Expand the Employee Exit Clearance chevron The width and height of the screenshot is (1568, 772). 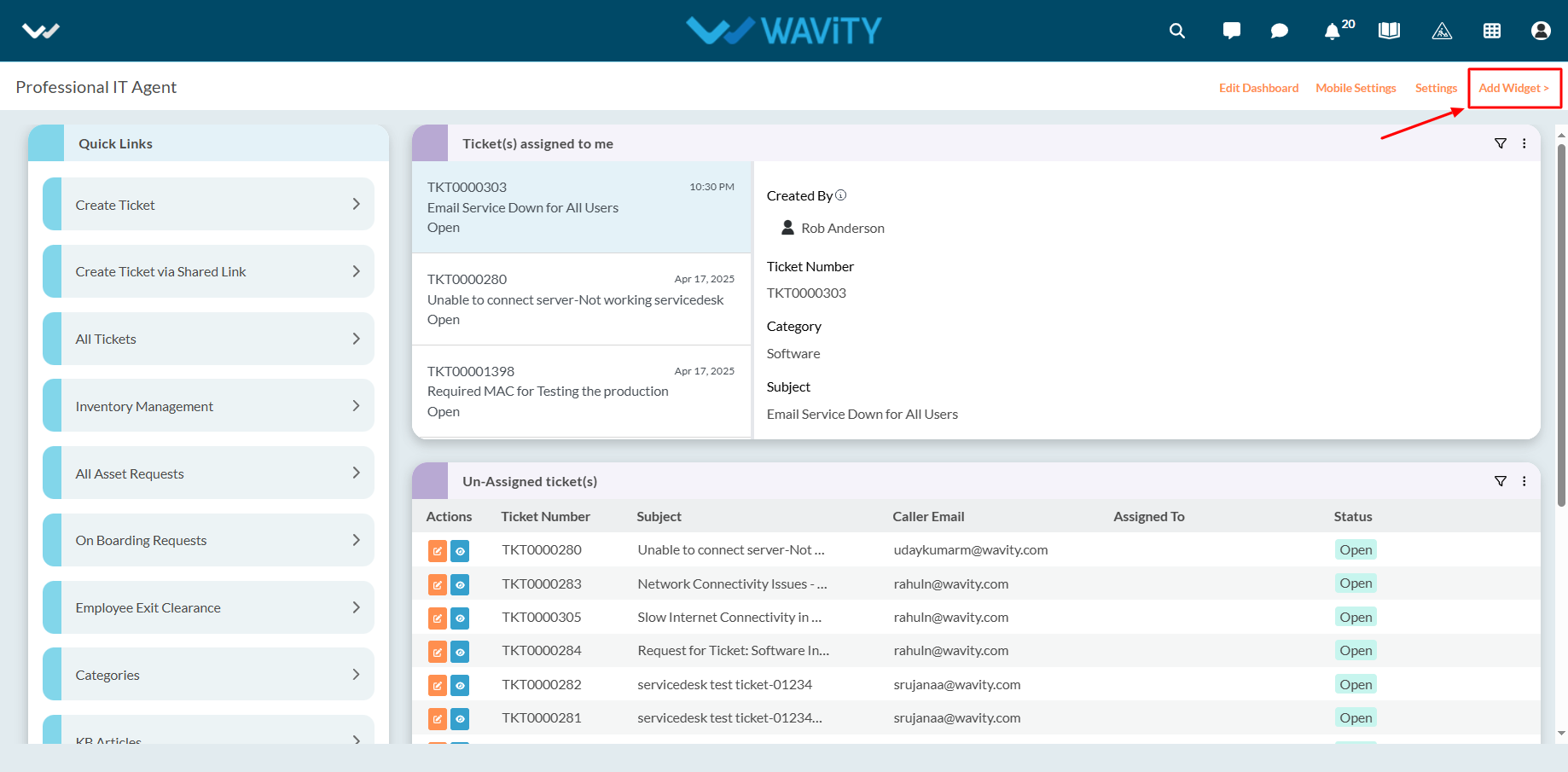pos(357,607)
